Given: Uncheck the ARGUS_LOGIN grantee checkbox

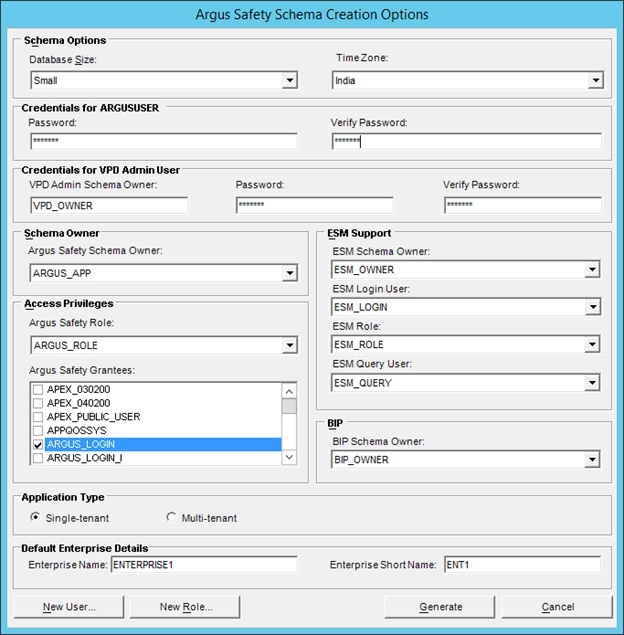Looking at the screenshot, I should point(38,444).
